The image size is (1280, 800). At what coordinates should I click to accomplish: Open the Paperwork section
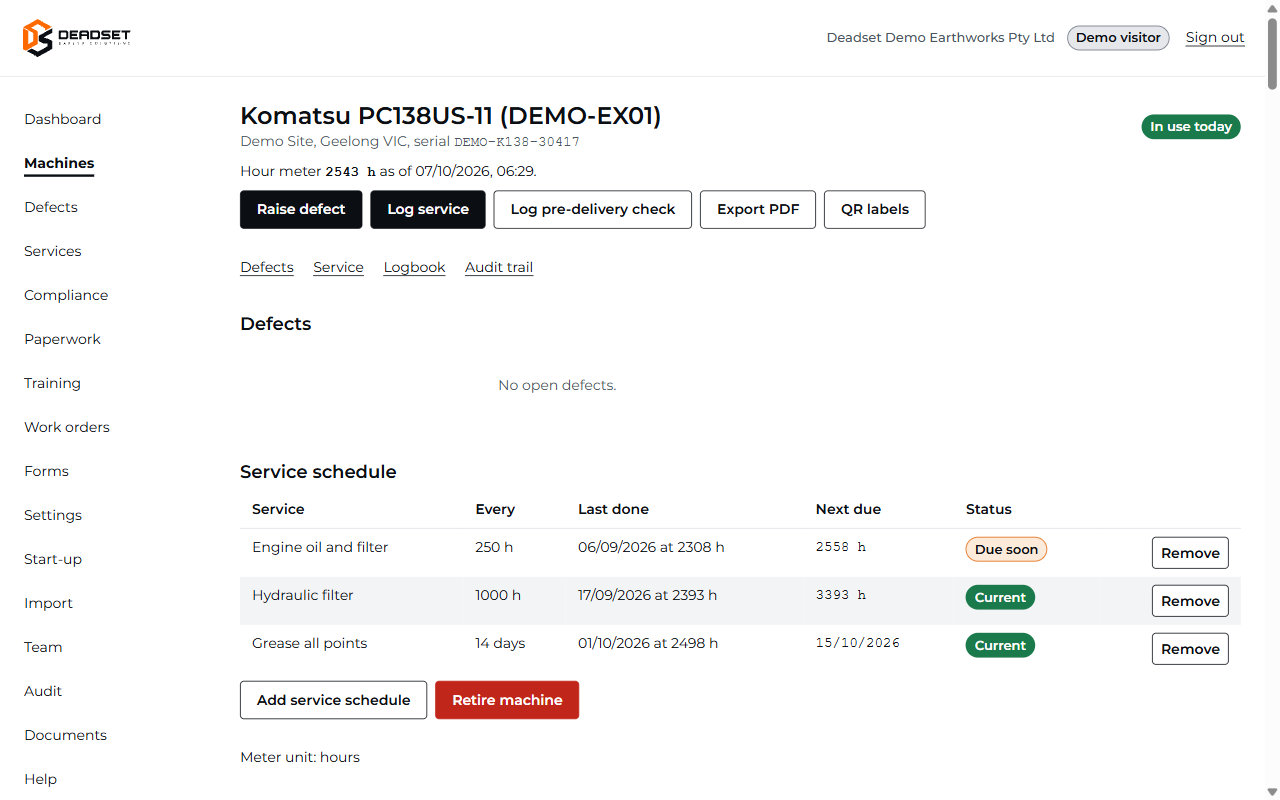62,339
